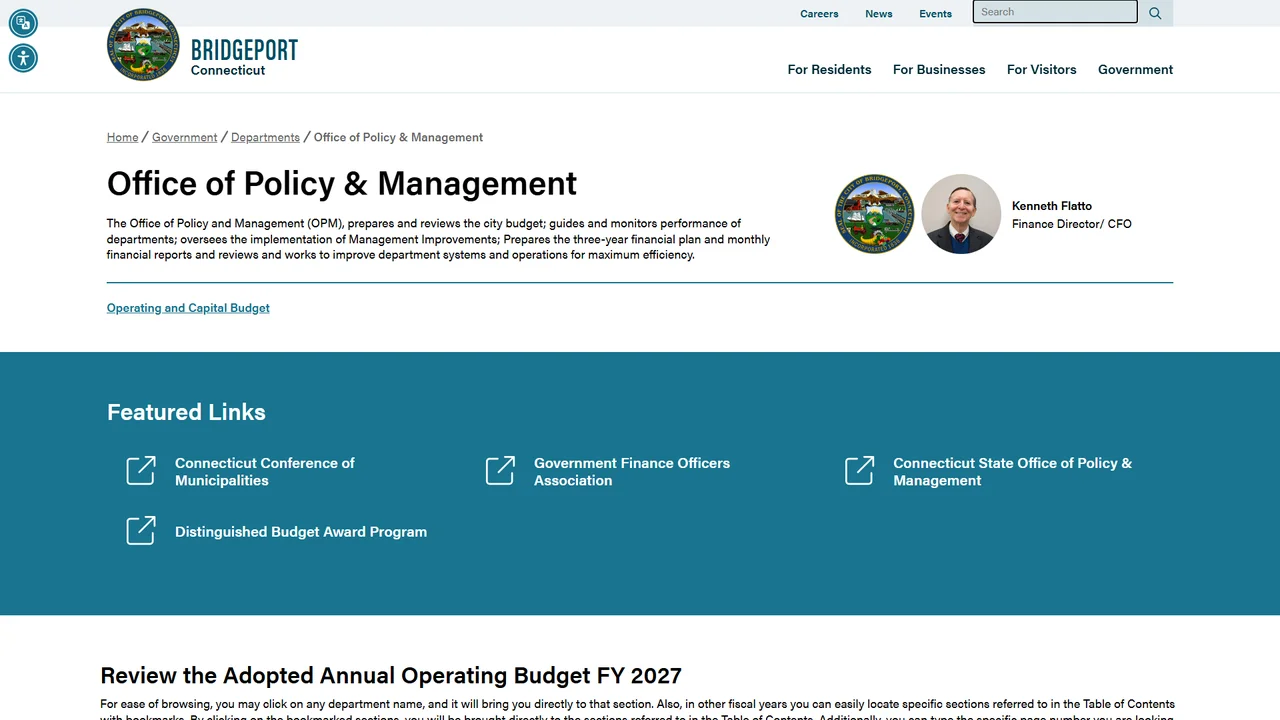Click external link icon beside Distinguished Budget Award Program

[141, 531]
